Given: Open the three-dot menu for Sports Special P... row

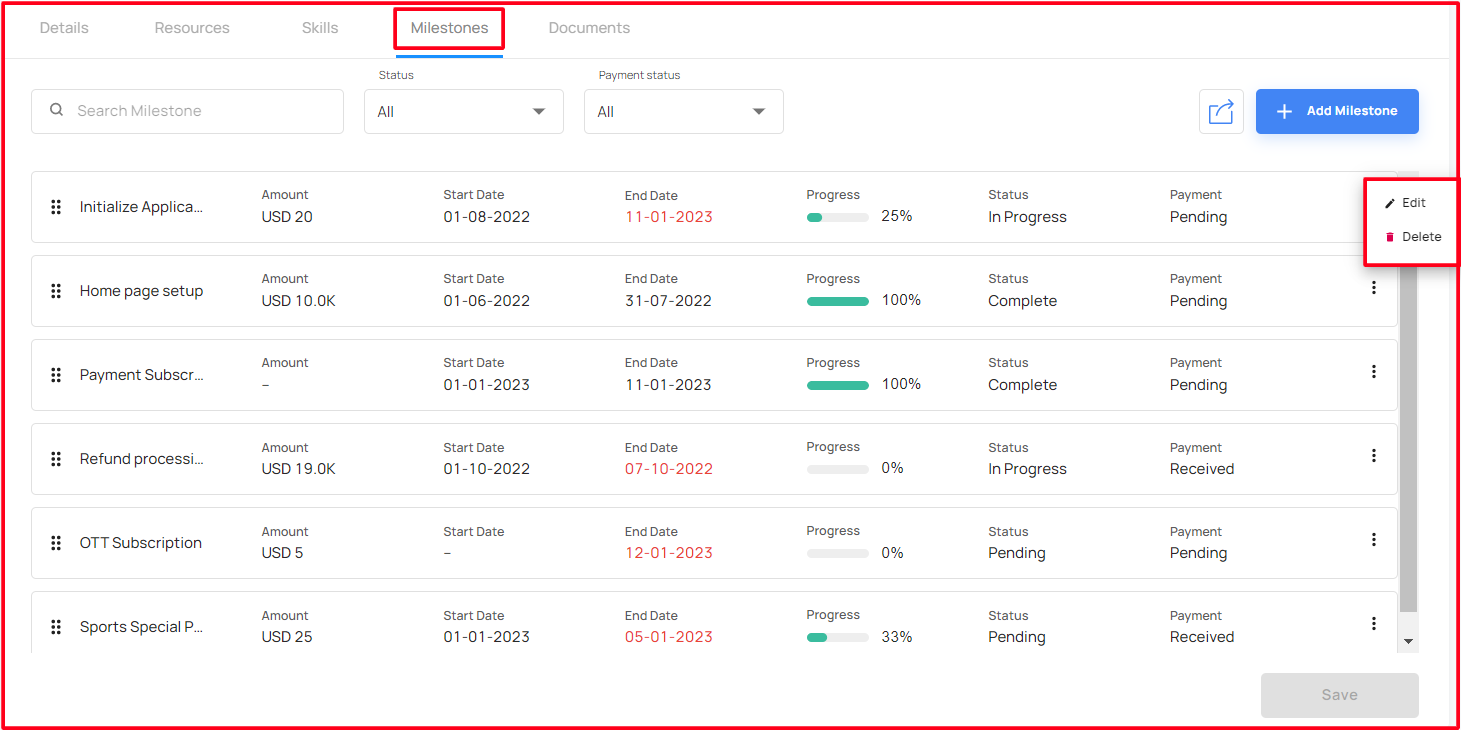Looking at the screenshot, I should (1374, 624).
